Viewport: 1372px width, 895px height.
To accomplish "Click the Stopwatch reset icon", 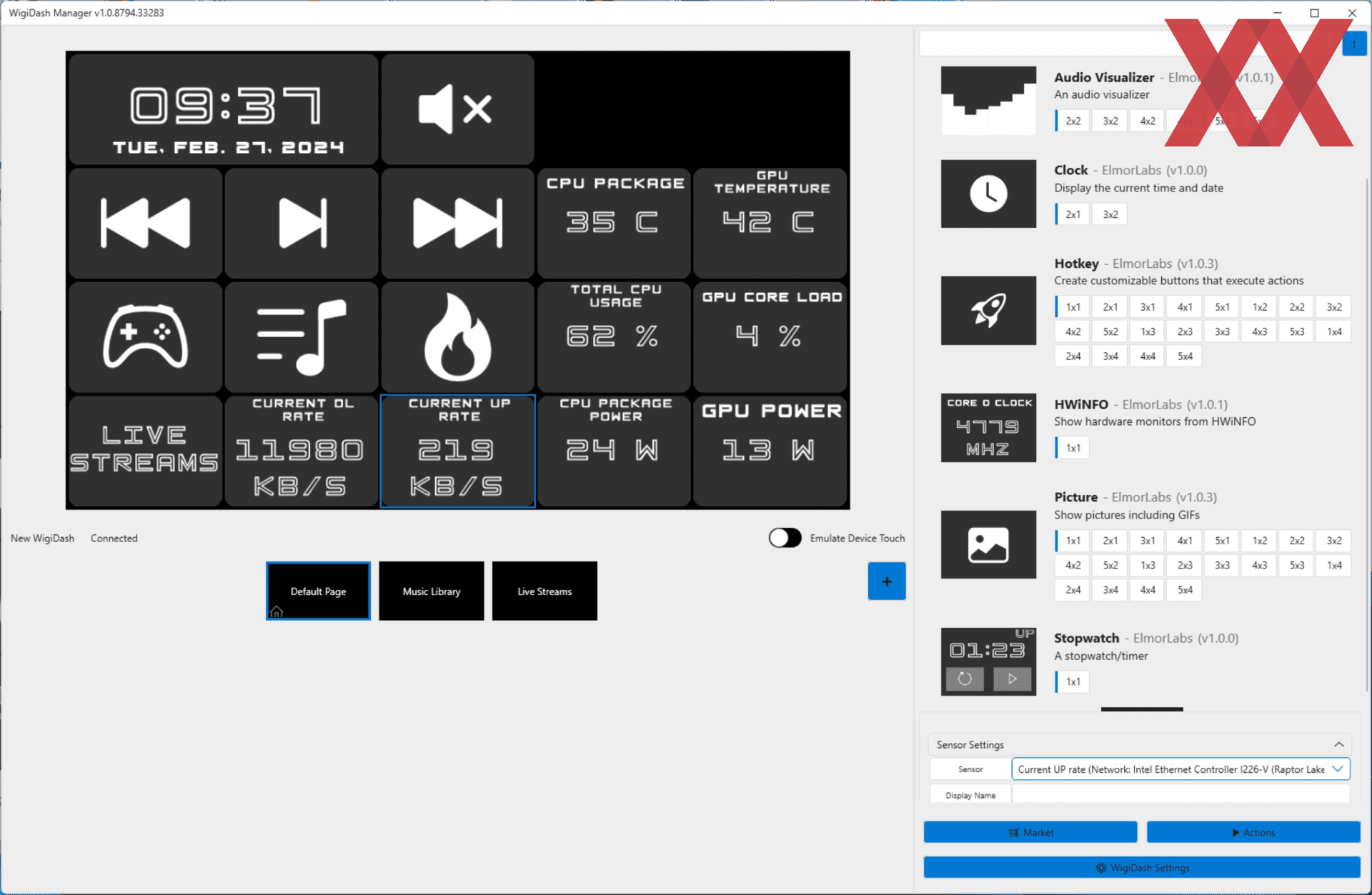I will (965, 679).
